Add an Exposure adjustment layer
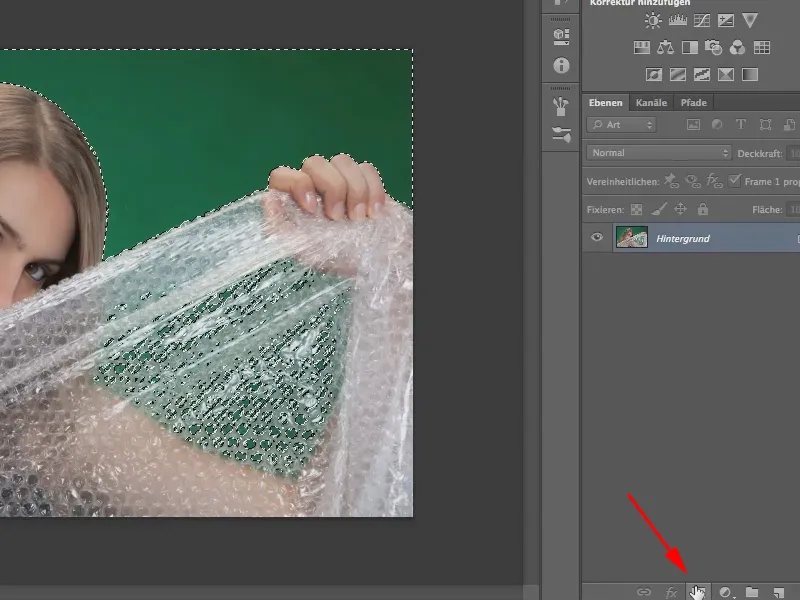This screenshot has width=800, height=600. 726,20
